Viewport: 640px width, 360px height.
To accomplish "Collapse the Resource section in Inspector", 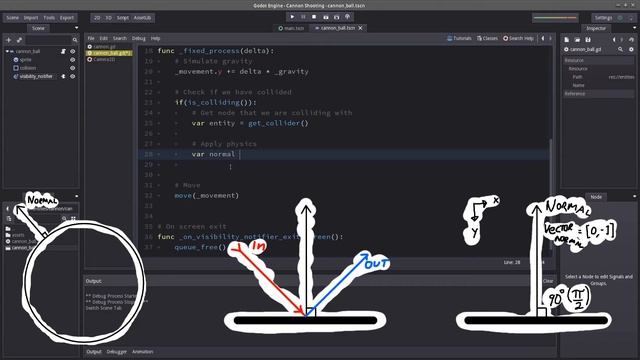I will 598,60.
